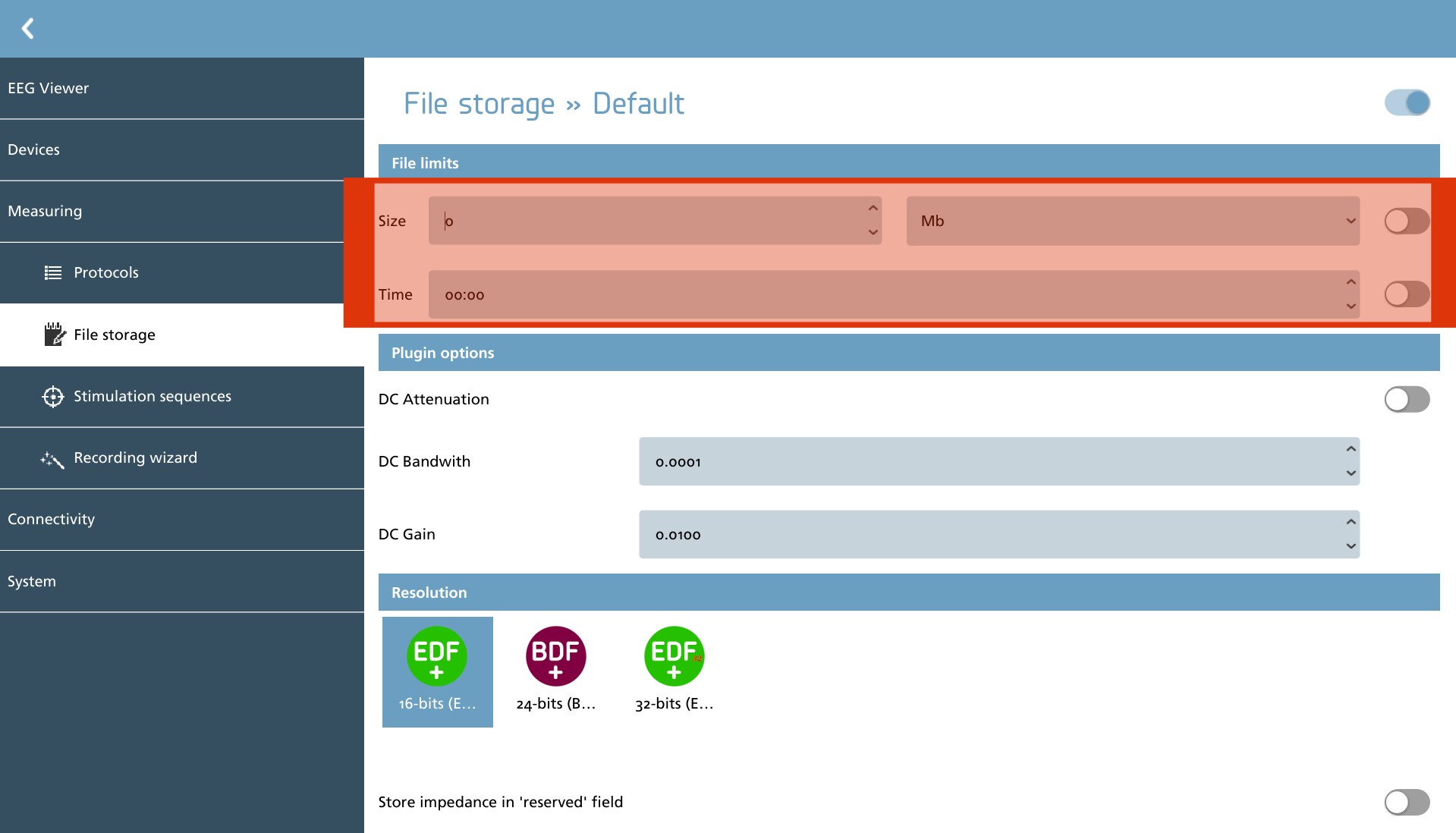Open the Mb size unit dropdown
1456x833 pixels.
1133,221
